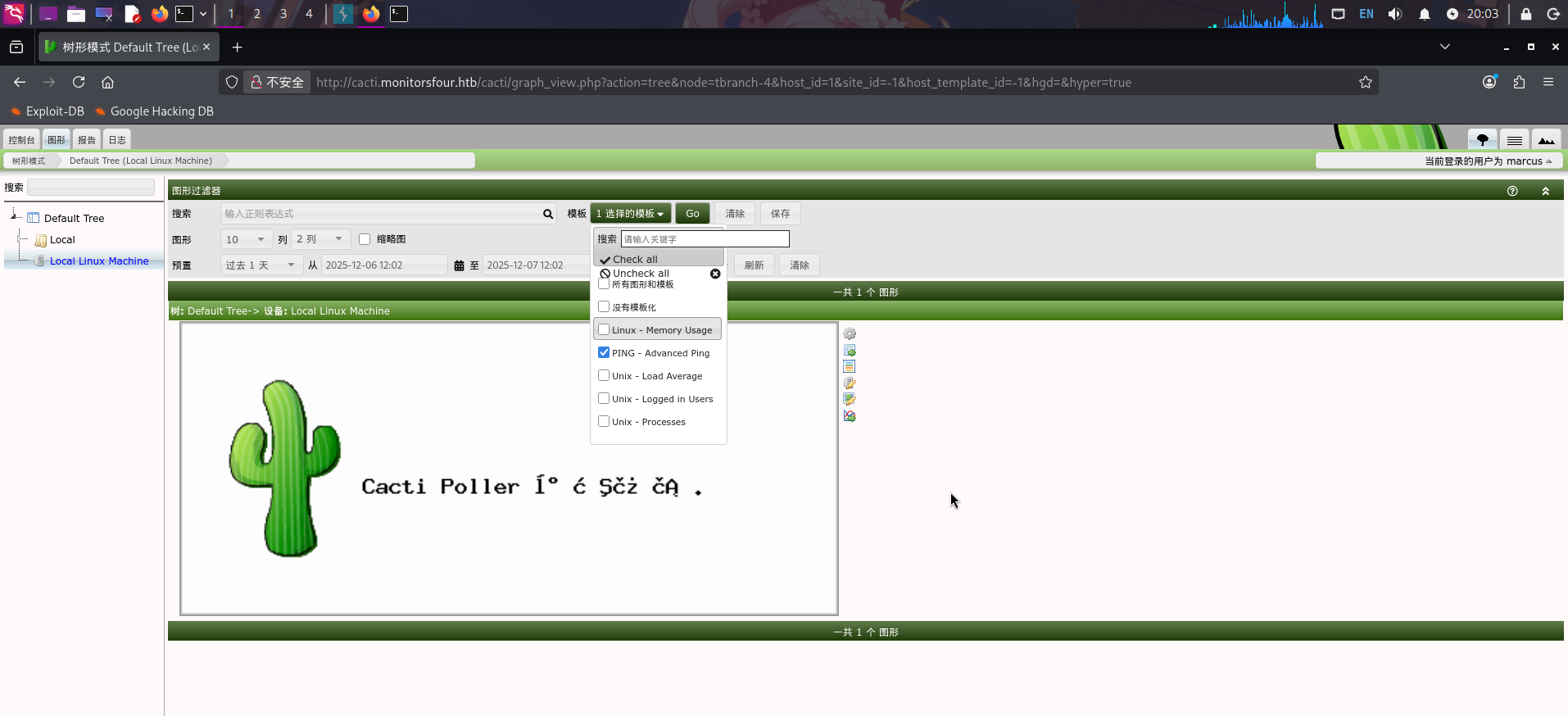The height and width of the screenshot is (716, 1568).
Task: Open Firefox home page
Action: pos(107,82)
